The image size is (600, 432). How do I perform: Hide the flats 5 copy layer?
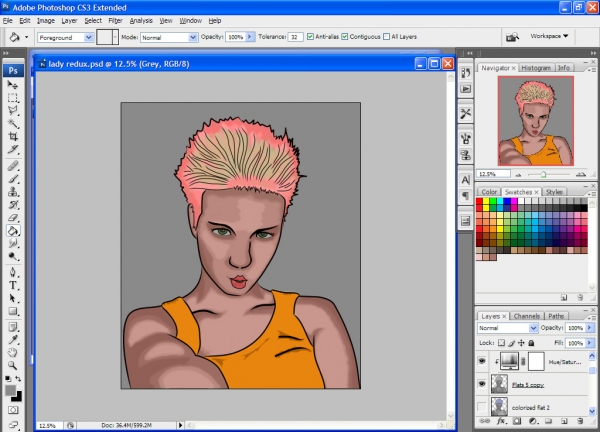coord(482,384)
